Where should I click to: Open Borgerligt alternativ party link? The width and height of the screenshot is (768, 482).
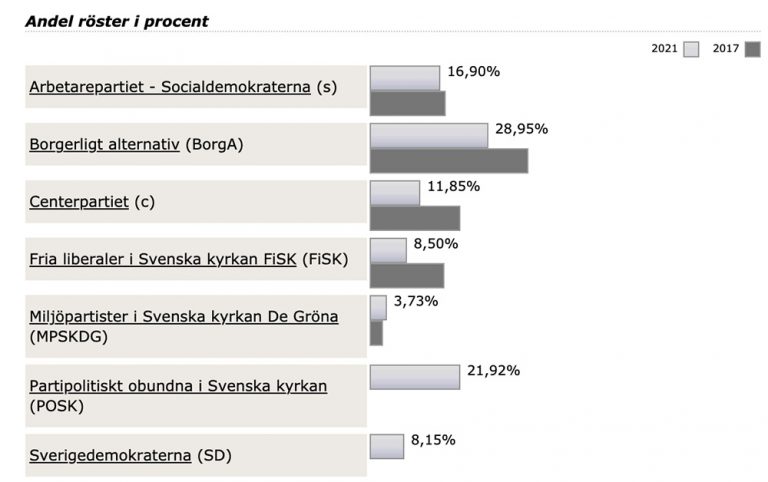point(104,144)
